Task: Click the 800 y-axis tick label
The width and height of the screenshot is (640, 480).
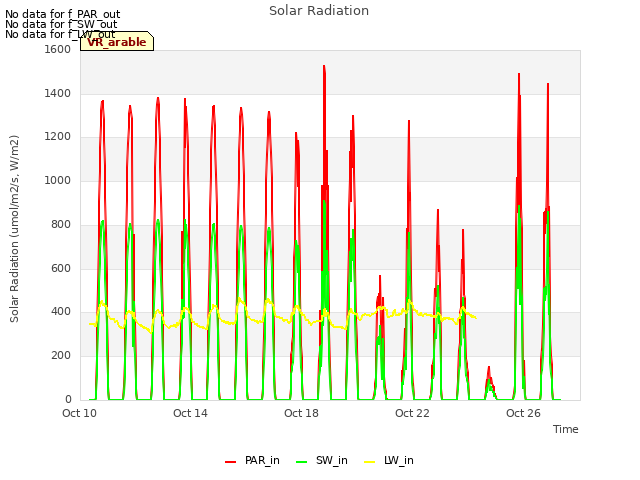Action: pyautogui.click(x=61, y=224)
